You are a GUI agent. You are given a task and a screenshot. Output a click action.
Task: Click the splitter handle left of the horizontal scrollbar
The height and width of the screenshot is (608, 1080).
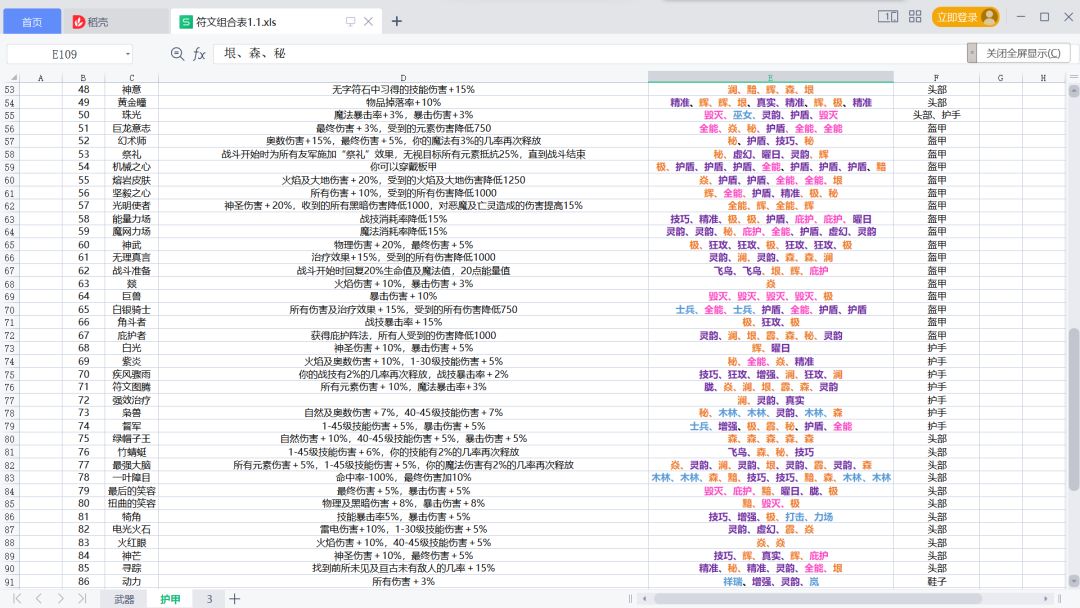(x=630, y=599)
